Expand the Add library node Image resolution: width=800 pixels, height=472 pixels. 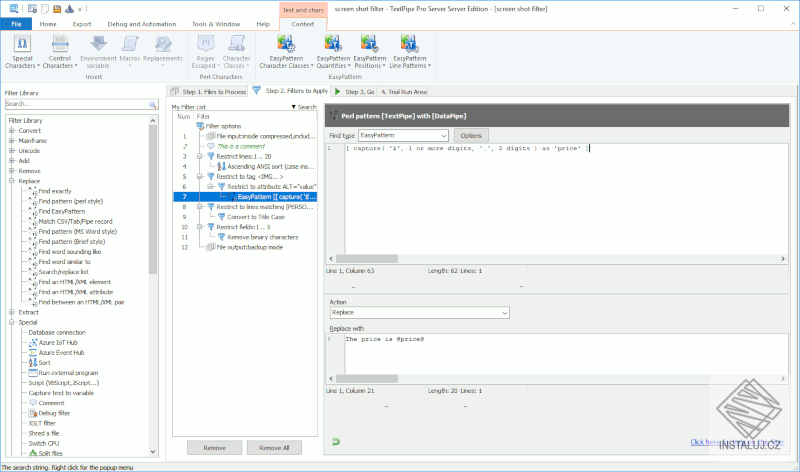pos(12,161)
